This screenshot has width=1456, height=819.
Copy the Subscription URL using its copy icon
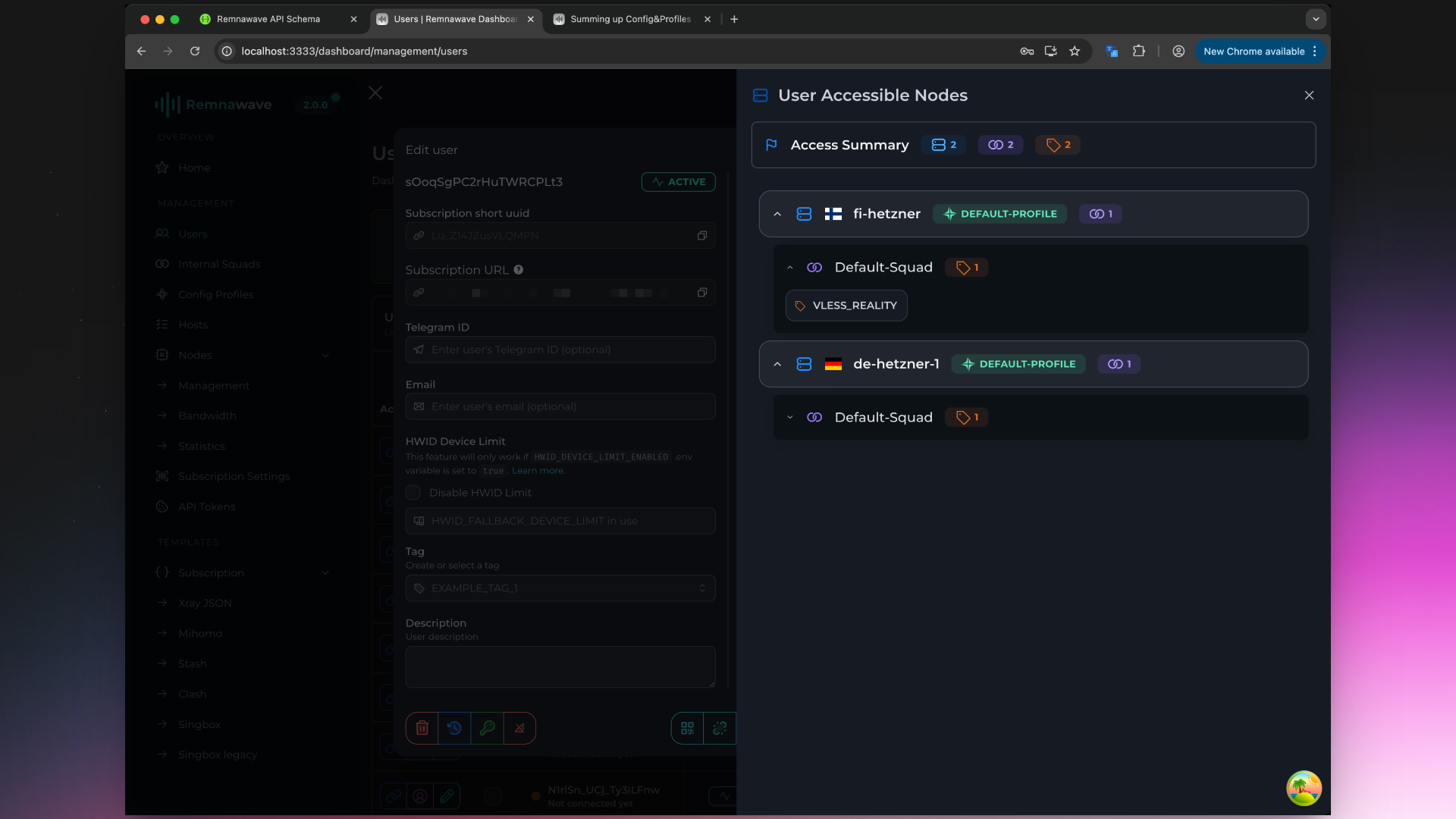tap(702, 292)
